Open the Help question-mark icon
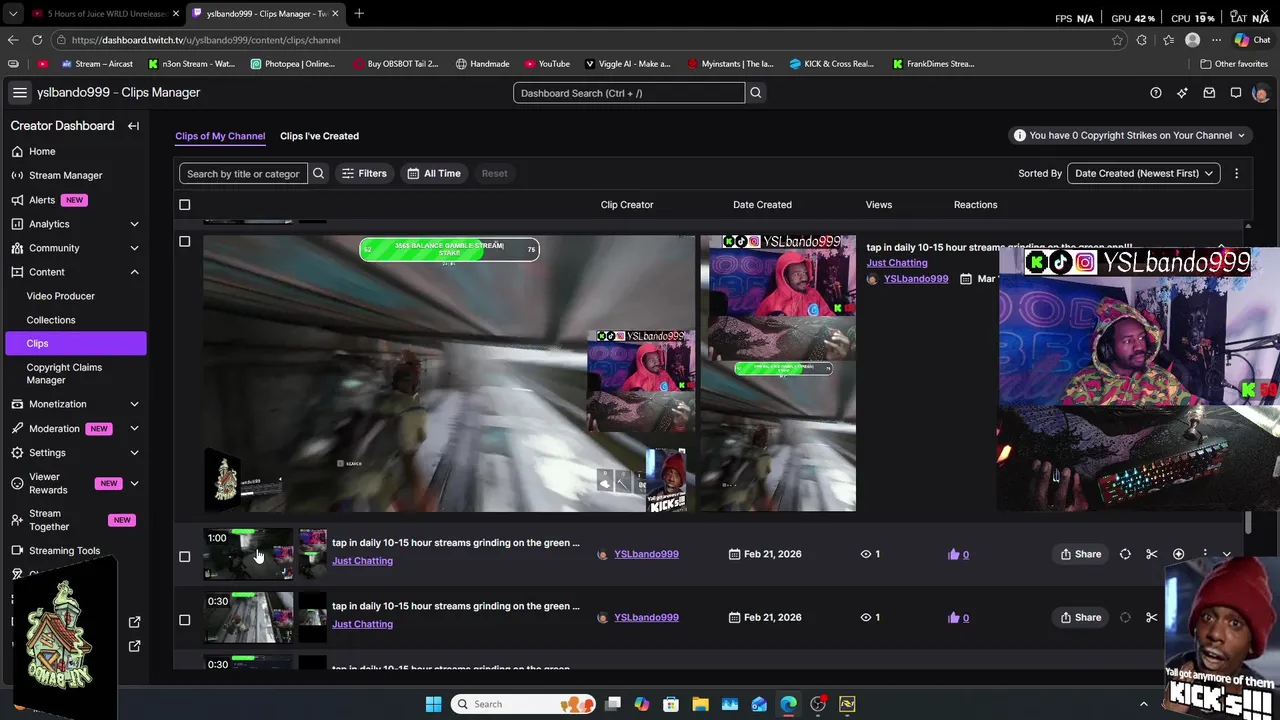1280x720 pixels. click(x=1156, y=93)
